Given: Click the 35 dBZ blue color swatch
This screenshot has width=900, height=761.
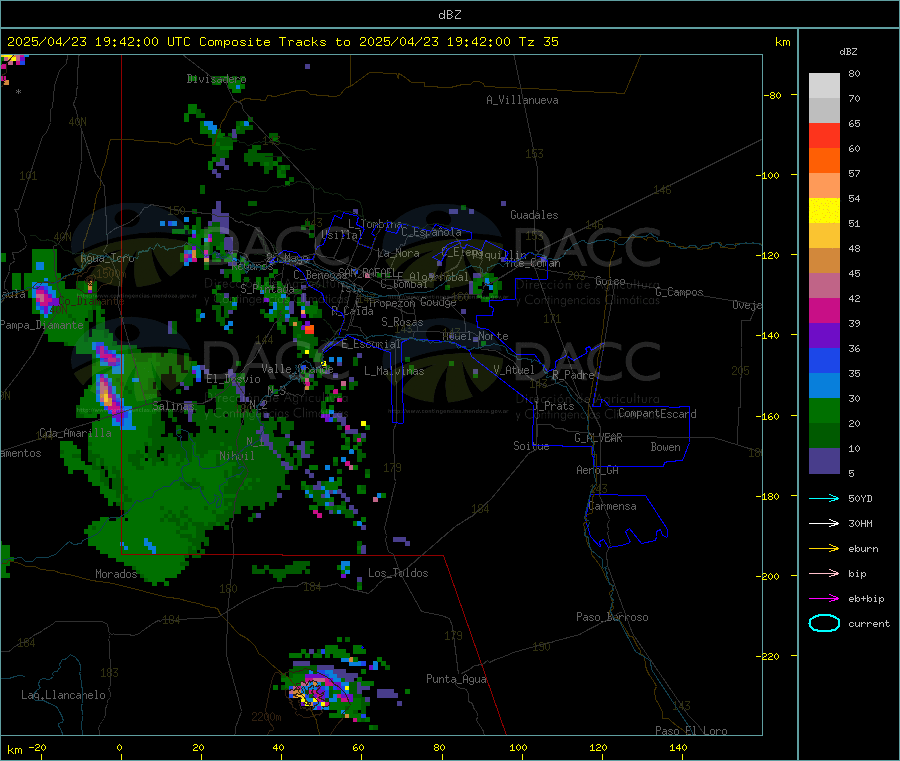Looking at the screenshot, I should 824,360.
